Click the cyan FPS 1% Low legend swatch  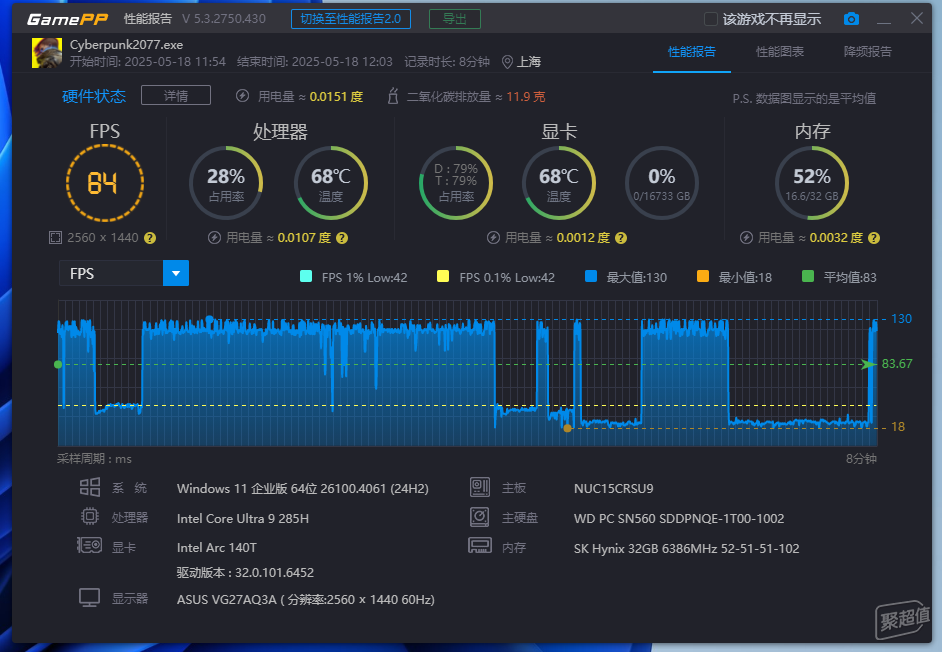tap(306, 276)
